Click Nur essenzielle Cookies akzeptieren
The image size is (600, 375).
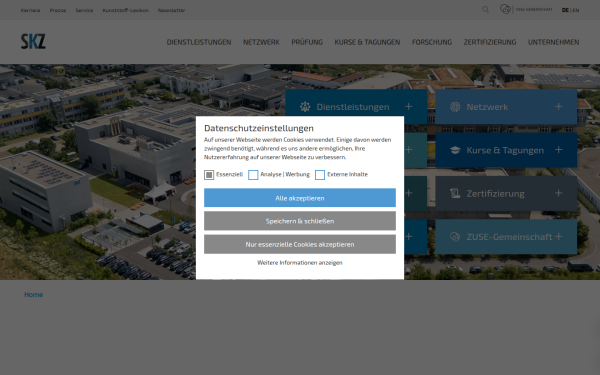click(300, 244)
